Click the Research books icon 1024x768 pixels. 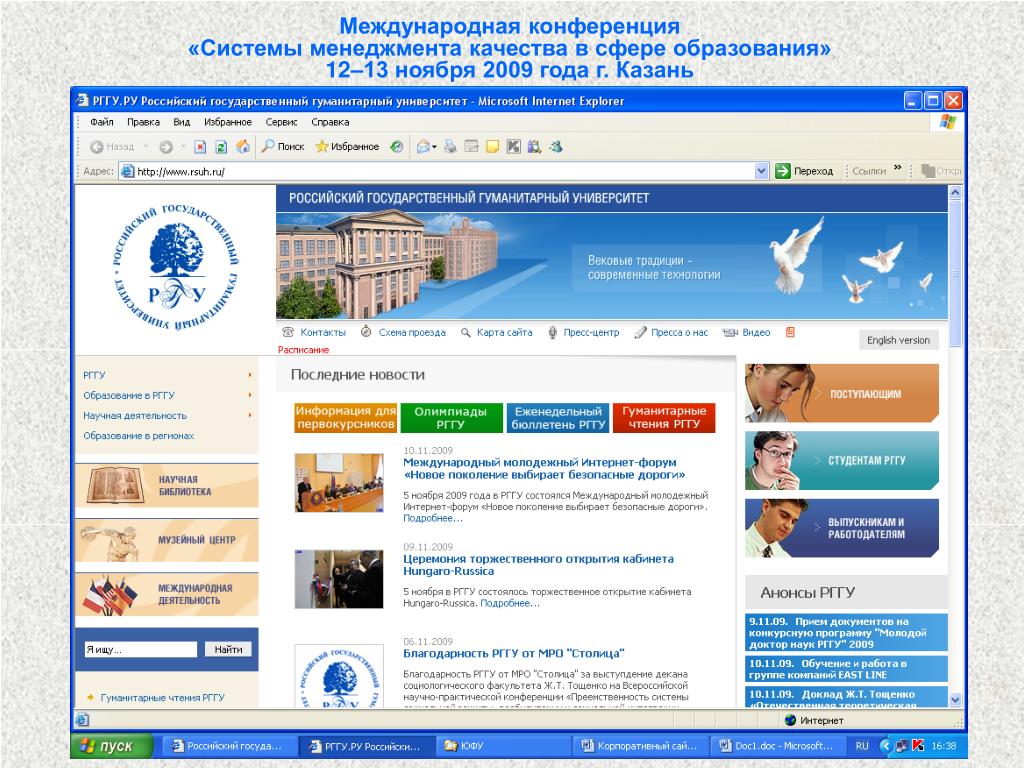coord(534,146)
